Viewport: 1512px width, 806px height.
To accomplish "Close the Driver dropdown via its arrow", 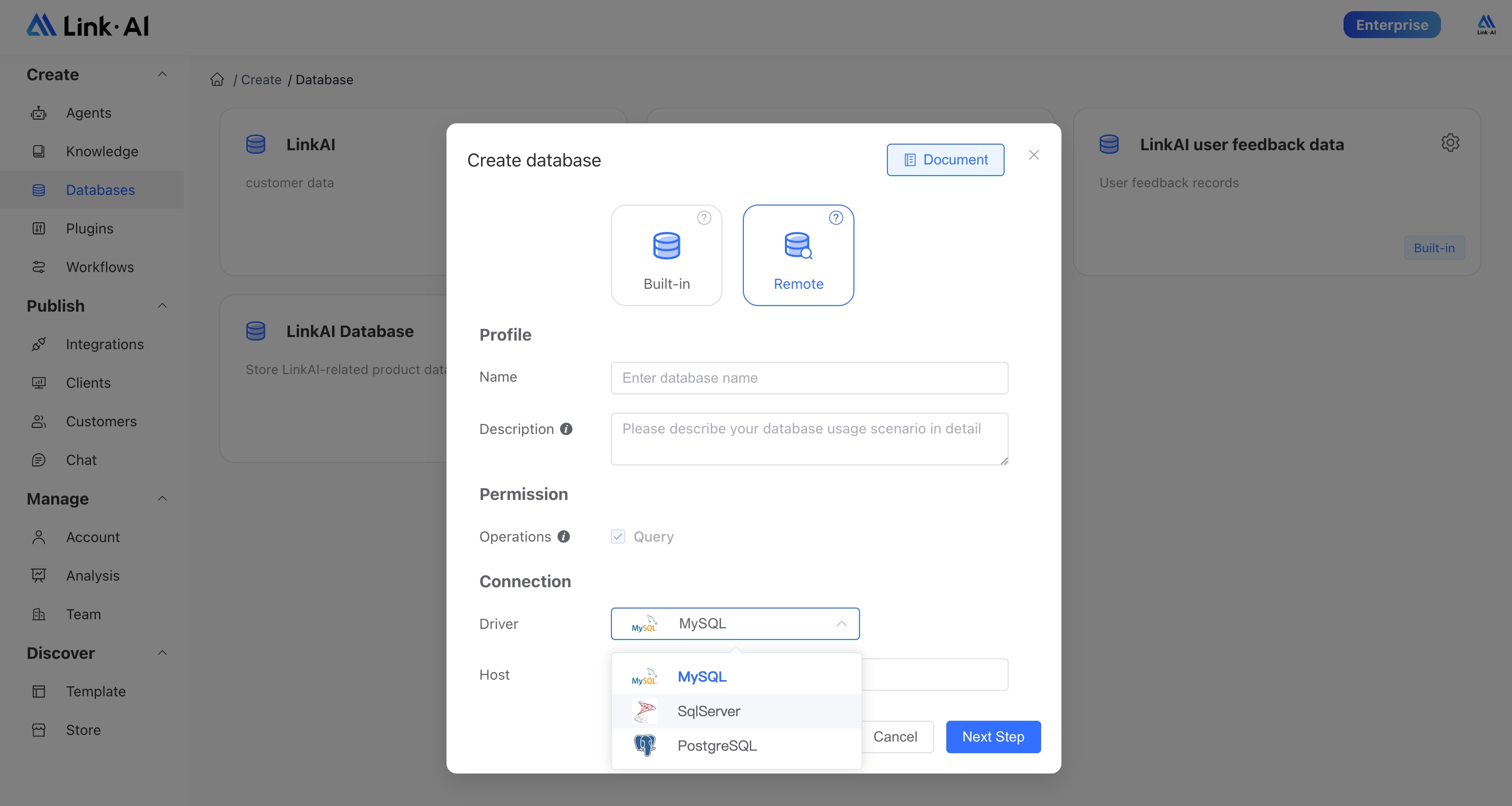I will (x=842, y=623).
